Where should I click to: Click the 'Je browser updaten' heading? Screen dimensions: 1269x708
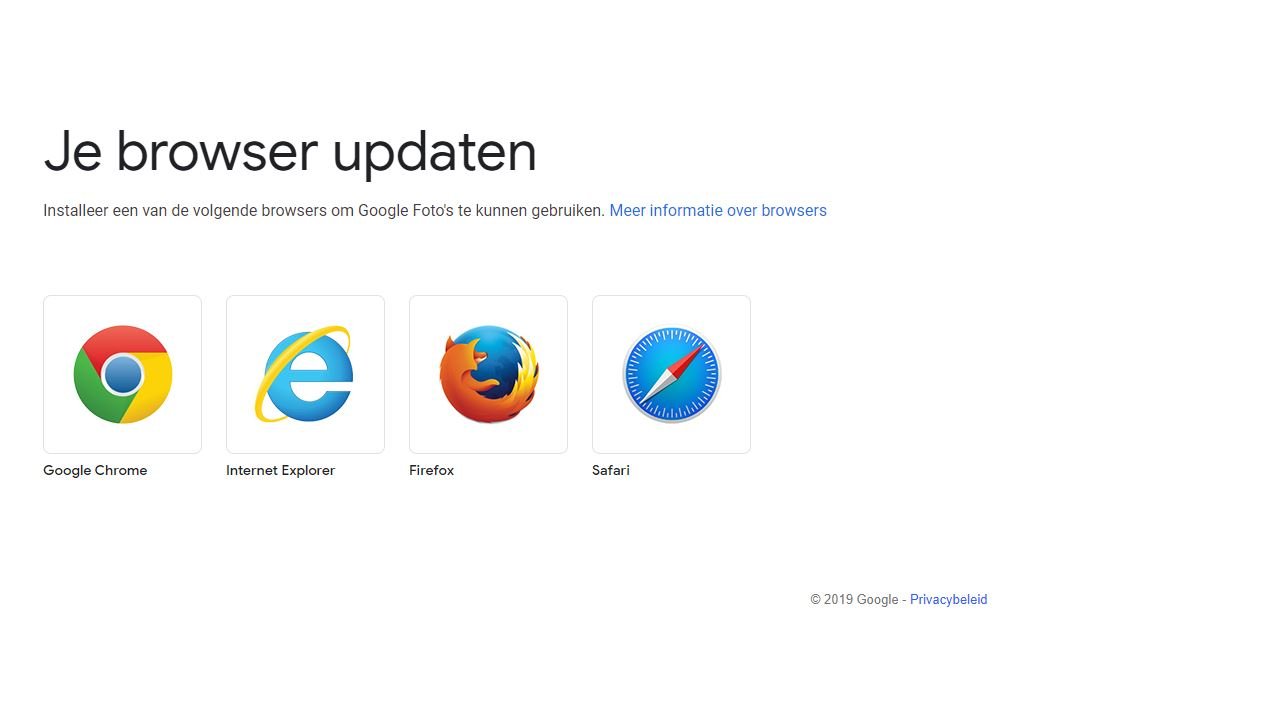point(290,151)
